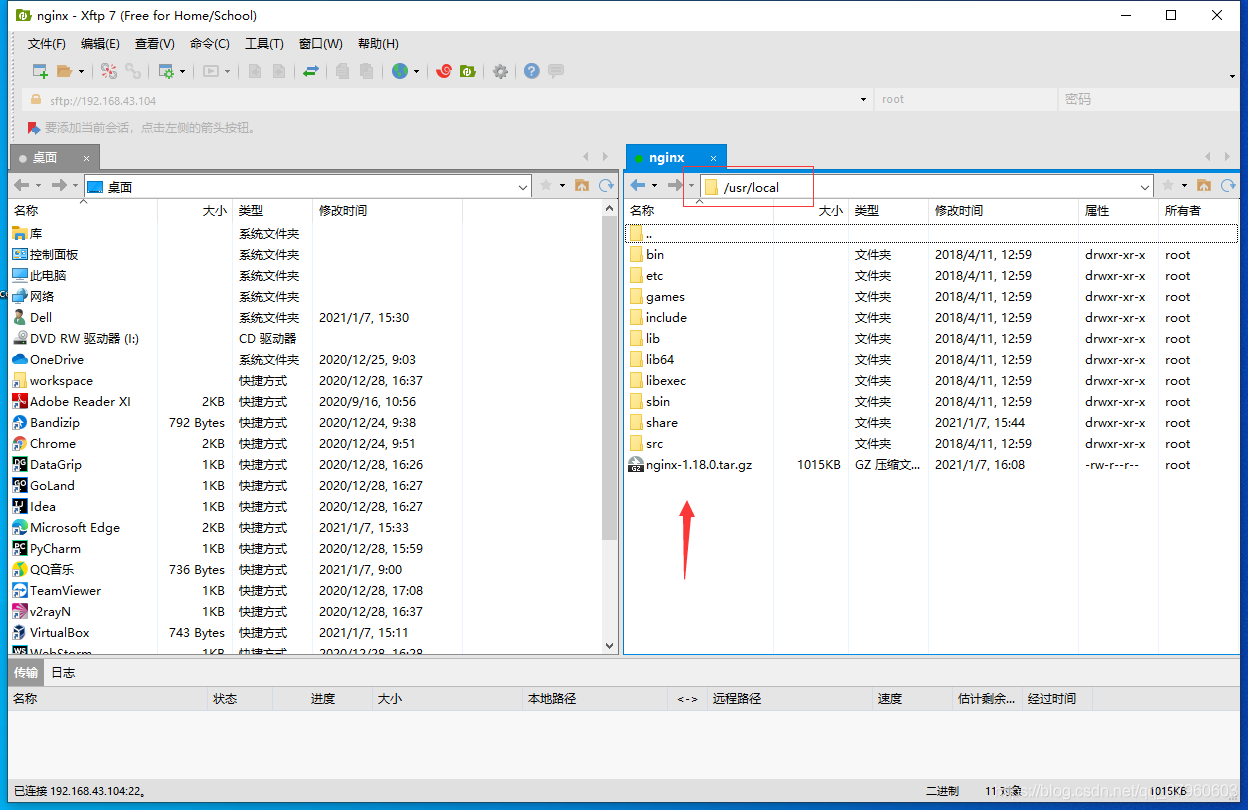Click Back arrow in remote nginx pane
1248x810 pixels.
(637, 185)
